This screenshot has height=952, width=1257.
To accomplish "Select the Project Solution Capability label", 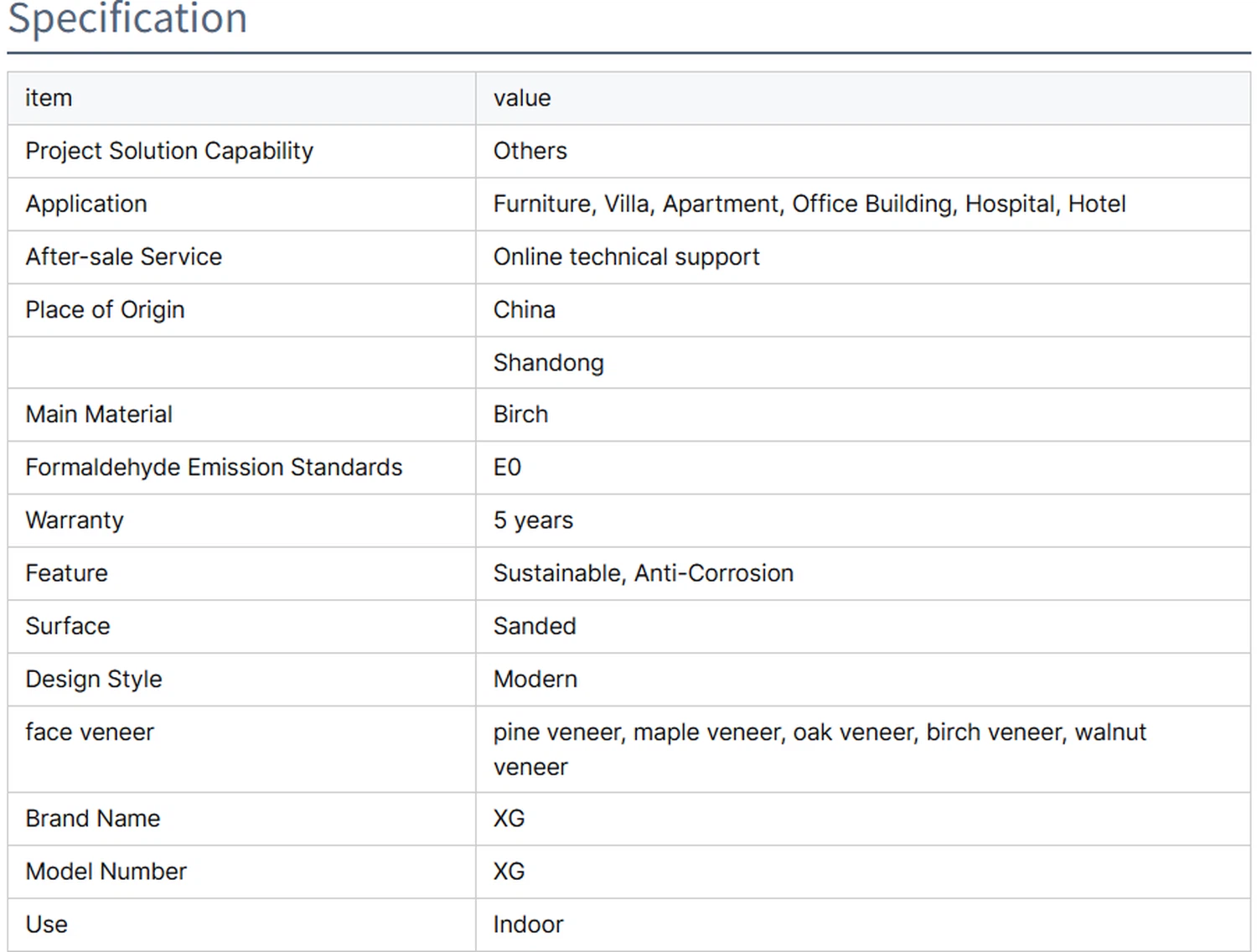I will (169, 151).
